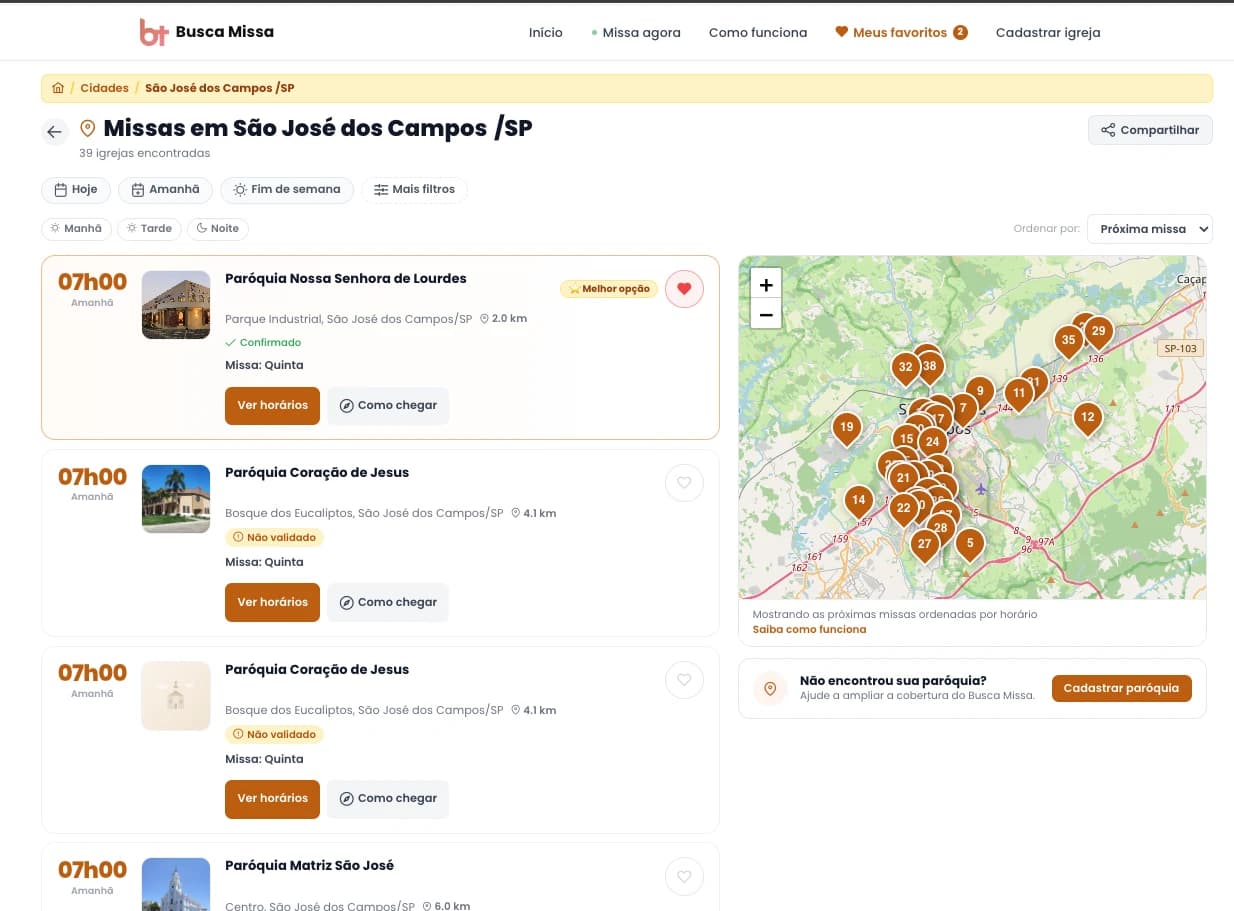Select map pin number 15

coord(905,438)
